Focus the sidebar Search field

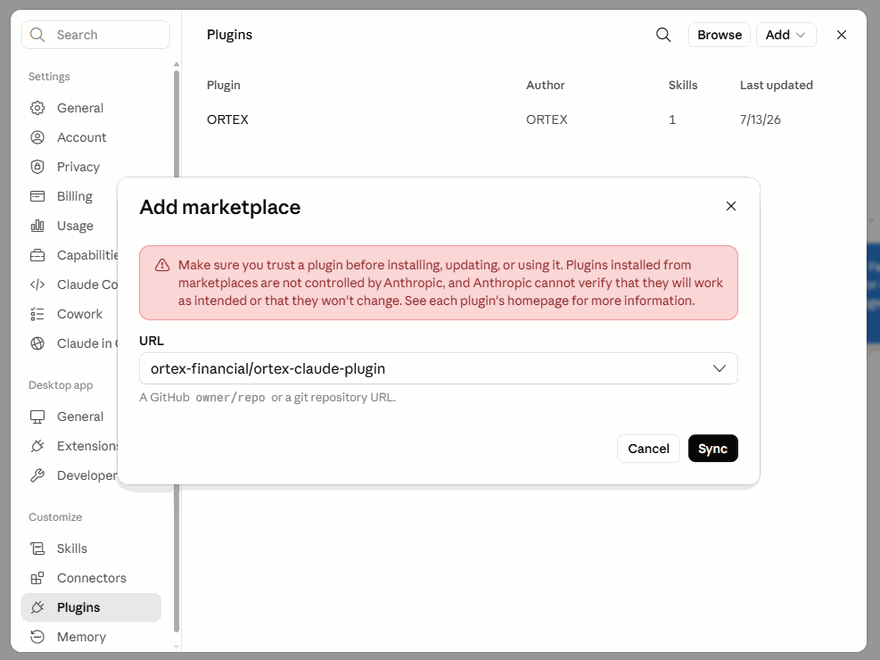point(95,35)
